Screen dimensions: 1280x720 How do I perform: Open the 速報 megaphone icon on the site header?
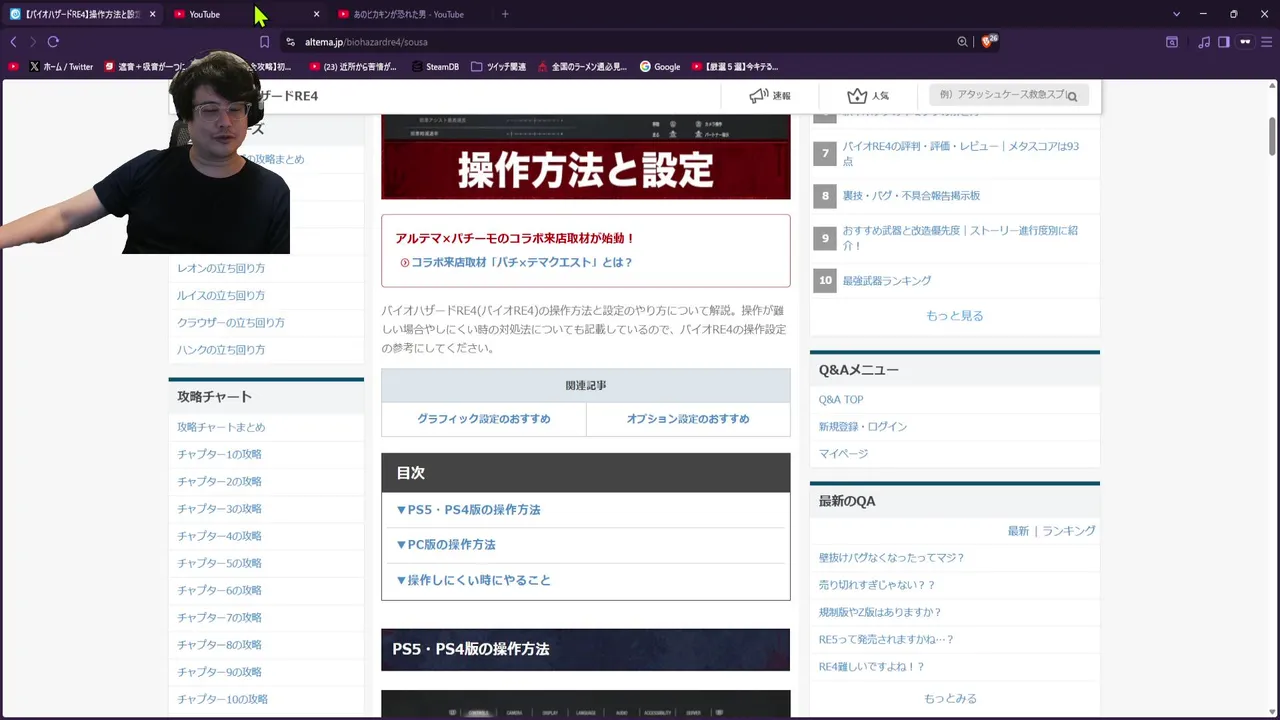coord(769,96)
